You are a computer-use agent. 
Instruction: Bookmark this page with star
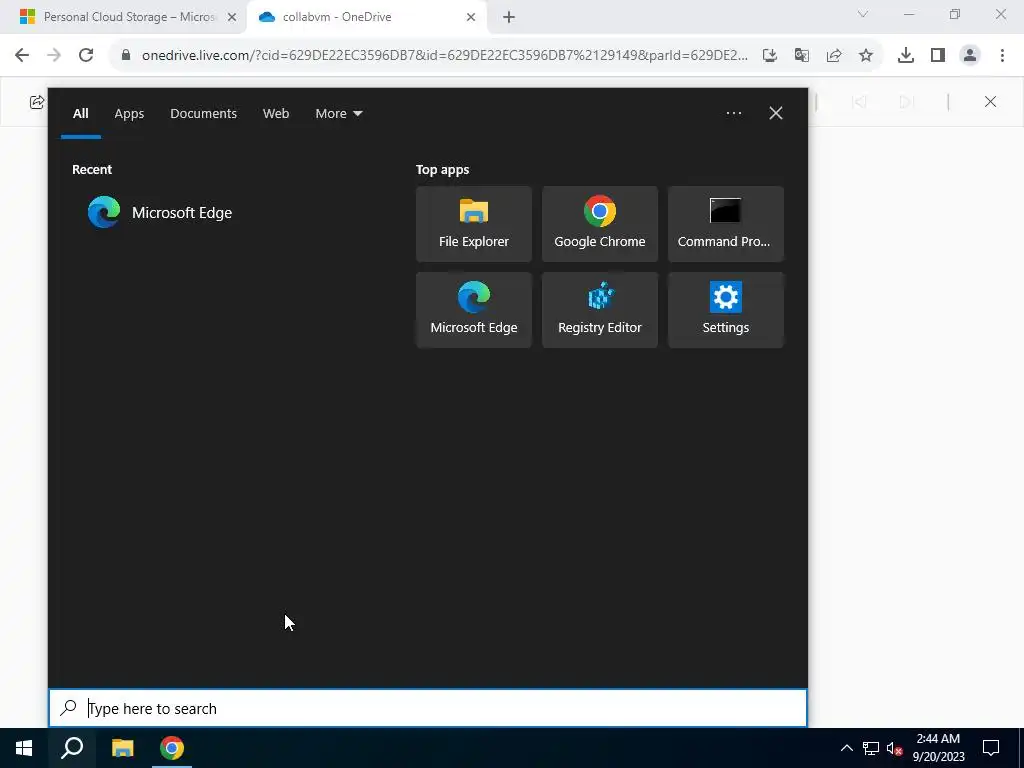866,56
